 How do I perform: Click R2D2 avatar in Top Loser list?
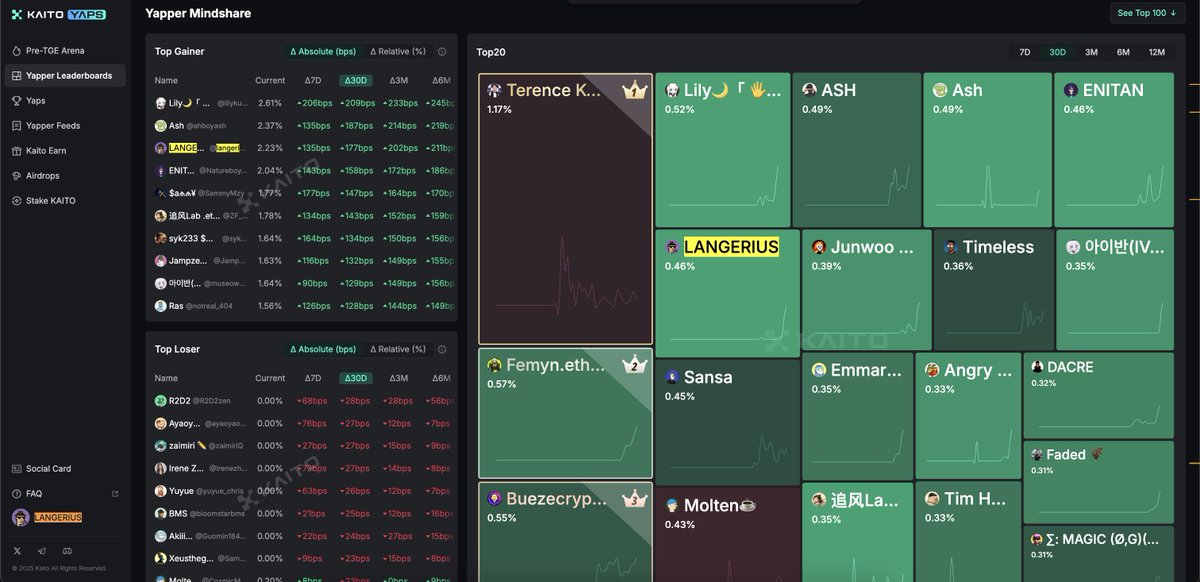pyautogui.click(x=161, y=401)
